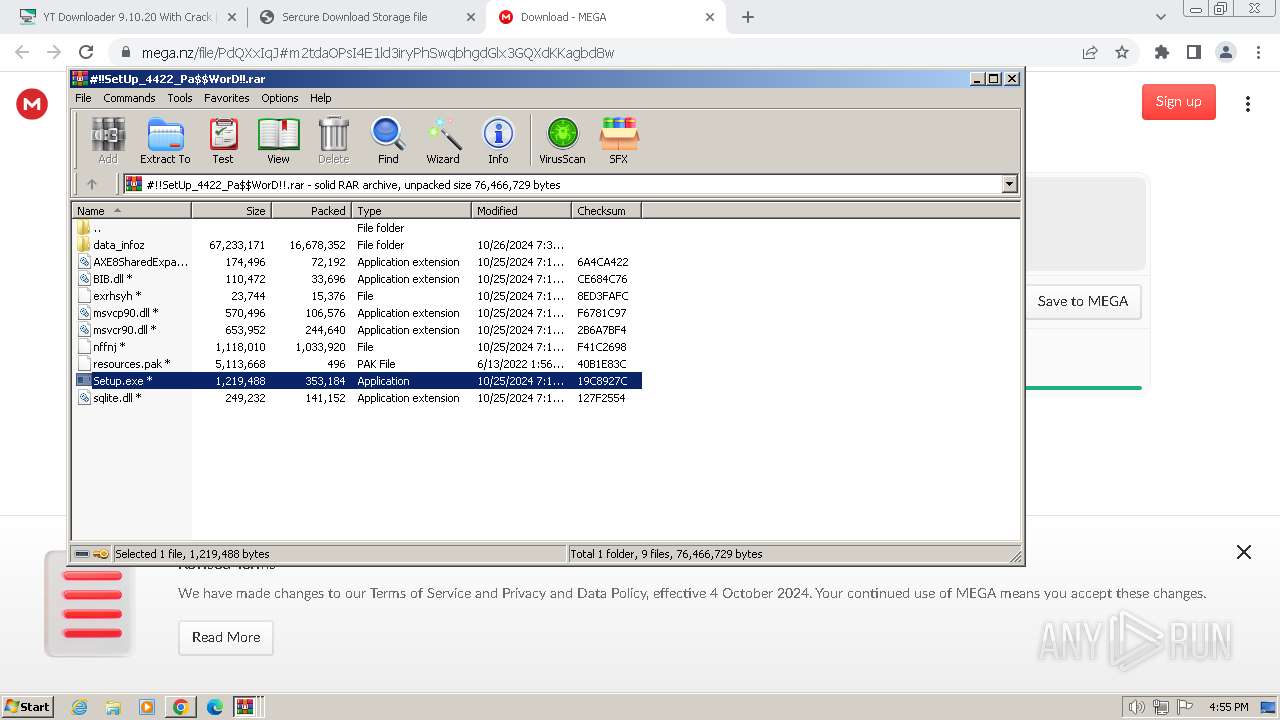Viewport: 1280px width, 720px height.
Task: Click the browser back arrow
Action: [x=22, y=53]
